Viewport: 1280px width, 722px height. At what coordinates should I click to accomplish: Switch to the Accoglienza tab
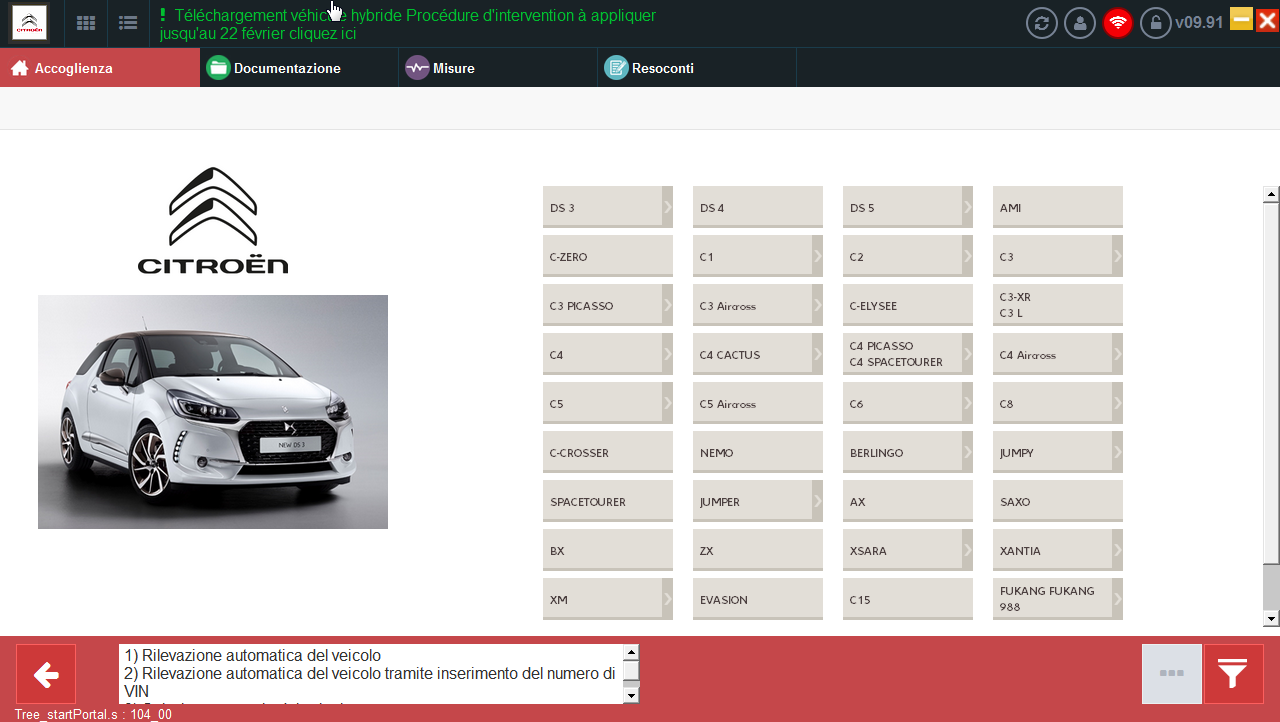tap(100, 68)
